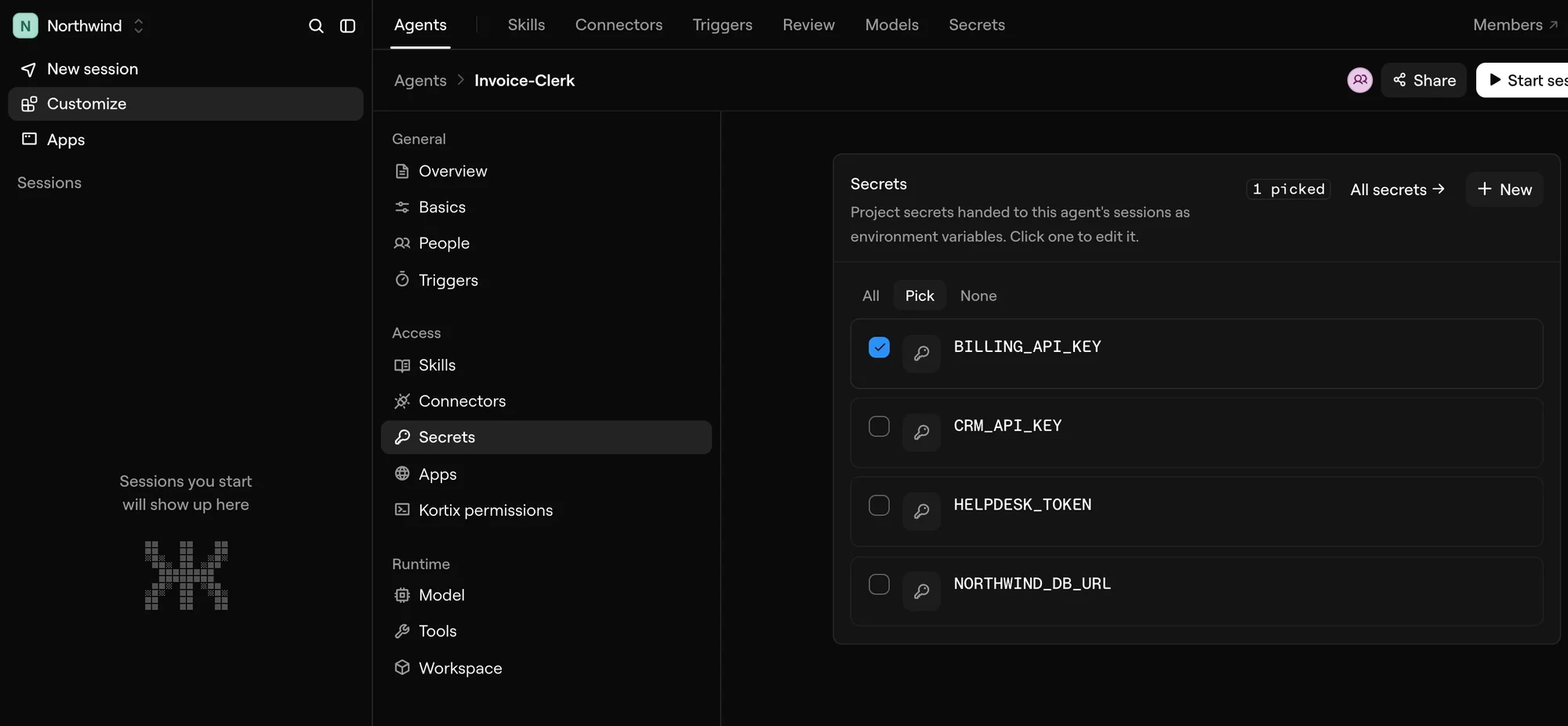Expand the Northwind workspace switcher

(x=139, y=26)
